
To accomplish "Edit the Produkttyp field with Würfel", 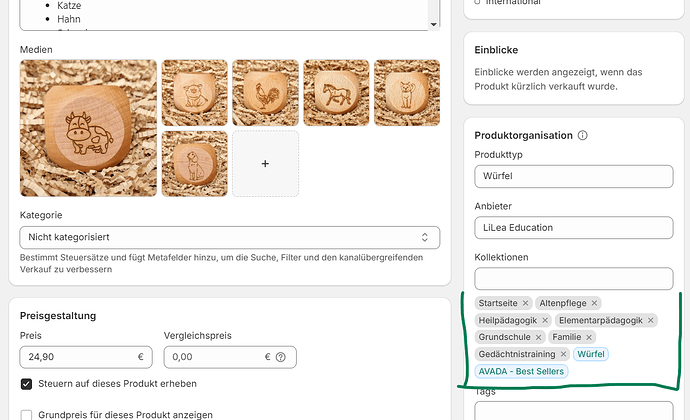I will pos(574,176).
